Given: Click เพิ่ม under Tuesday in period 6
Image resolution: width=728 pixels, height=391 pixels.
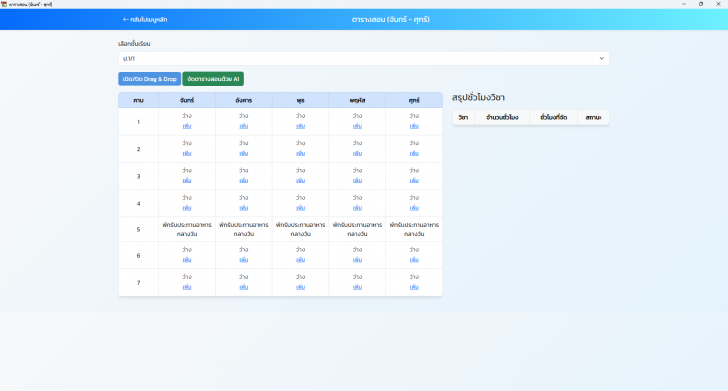Looking at the screenshot, I should [244, 260].
